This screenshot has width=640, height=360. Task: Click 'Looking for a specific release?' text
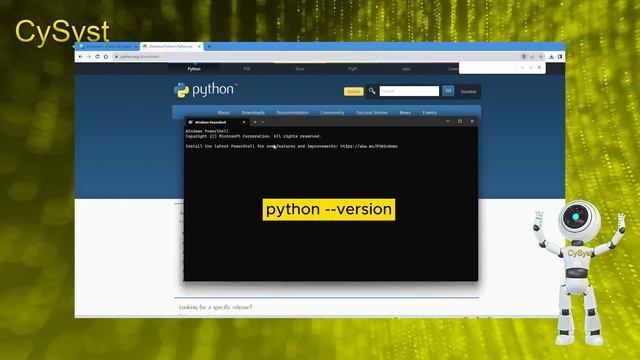(x=216, y=307)
